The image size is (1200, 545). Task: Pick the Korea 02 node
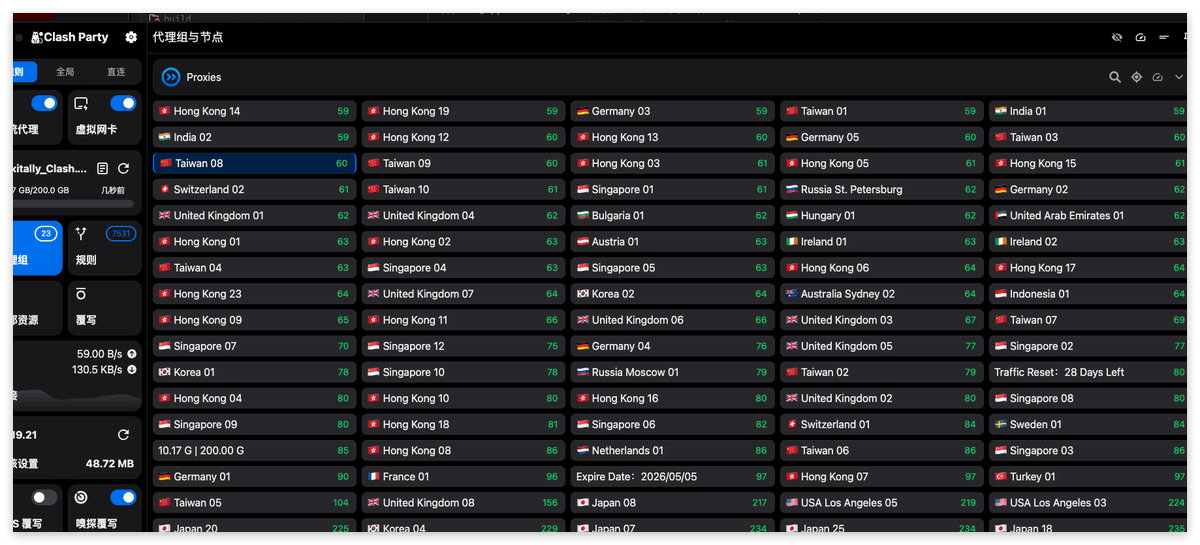pyautogui.click(x=672, y=294)
